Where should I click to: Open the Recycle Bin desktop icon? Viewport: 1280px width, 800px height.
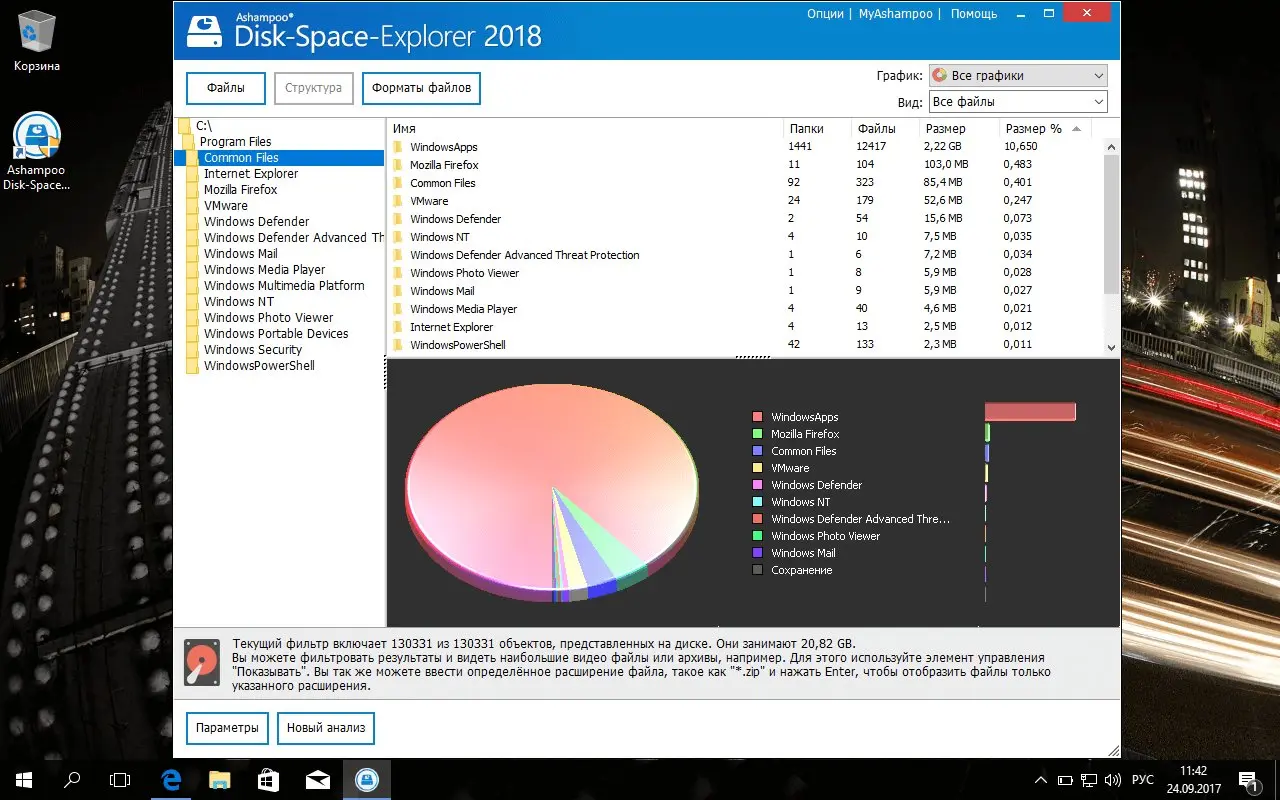[37, 42]
